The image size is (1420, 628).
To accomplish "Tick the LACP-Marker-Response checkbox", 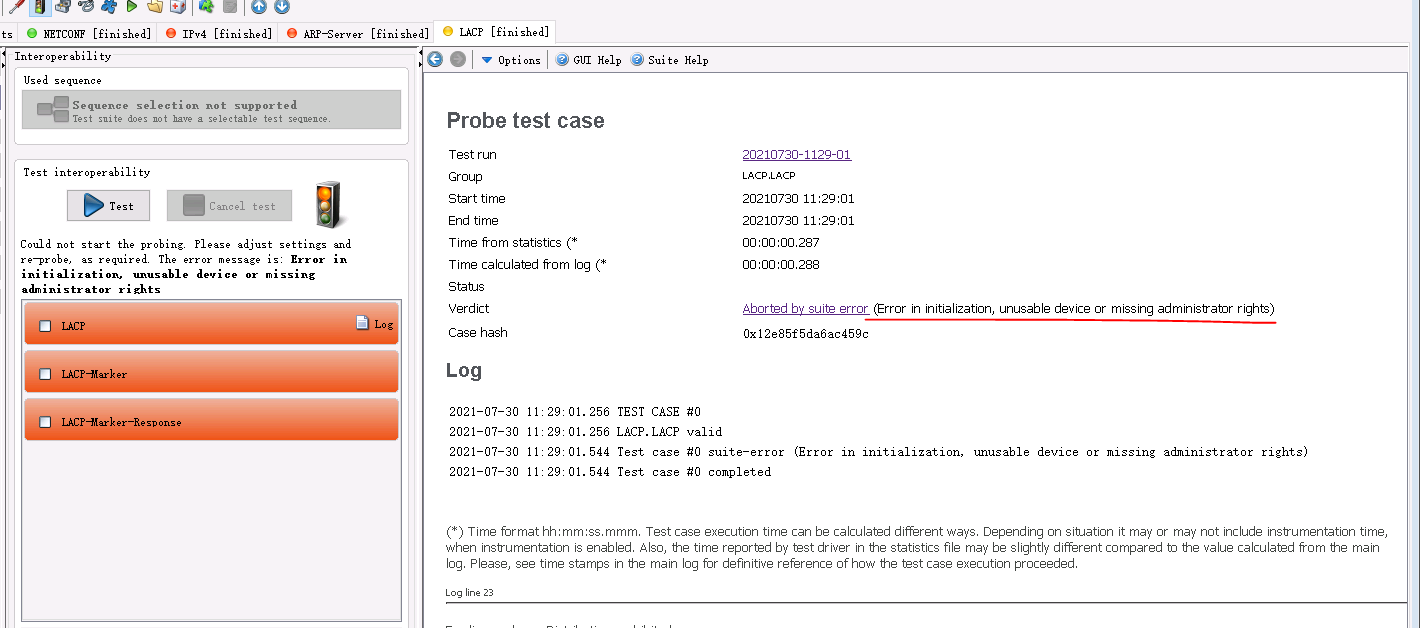I will 45,422.
